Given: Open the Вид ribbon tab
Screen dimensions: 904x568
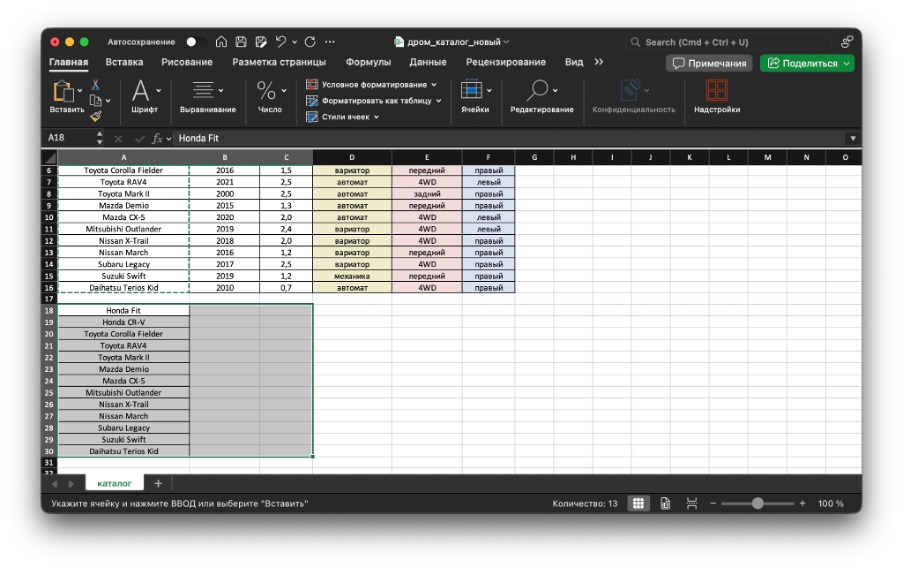Looking at the screenshot, I should [574, 62].
